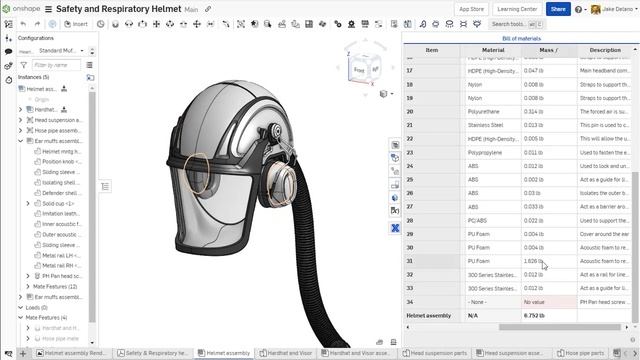Select the Defender shell tree item
Viewport: 640px width, 360px height.
coord(58,193)
